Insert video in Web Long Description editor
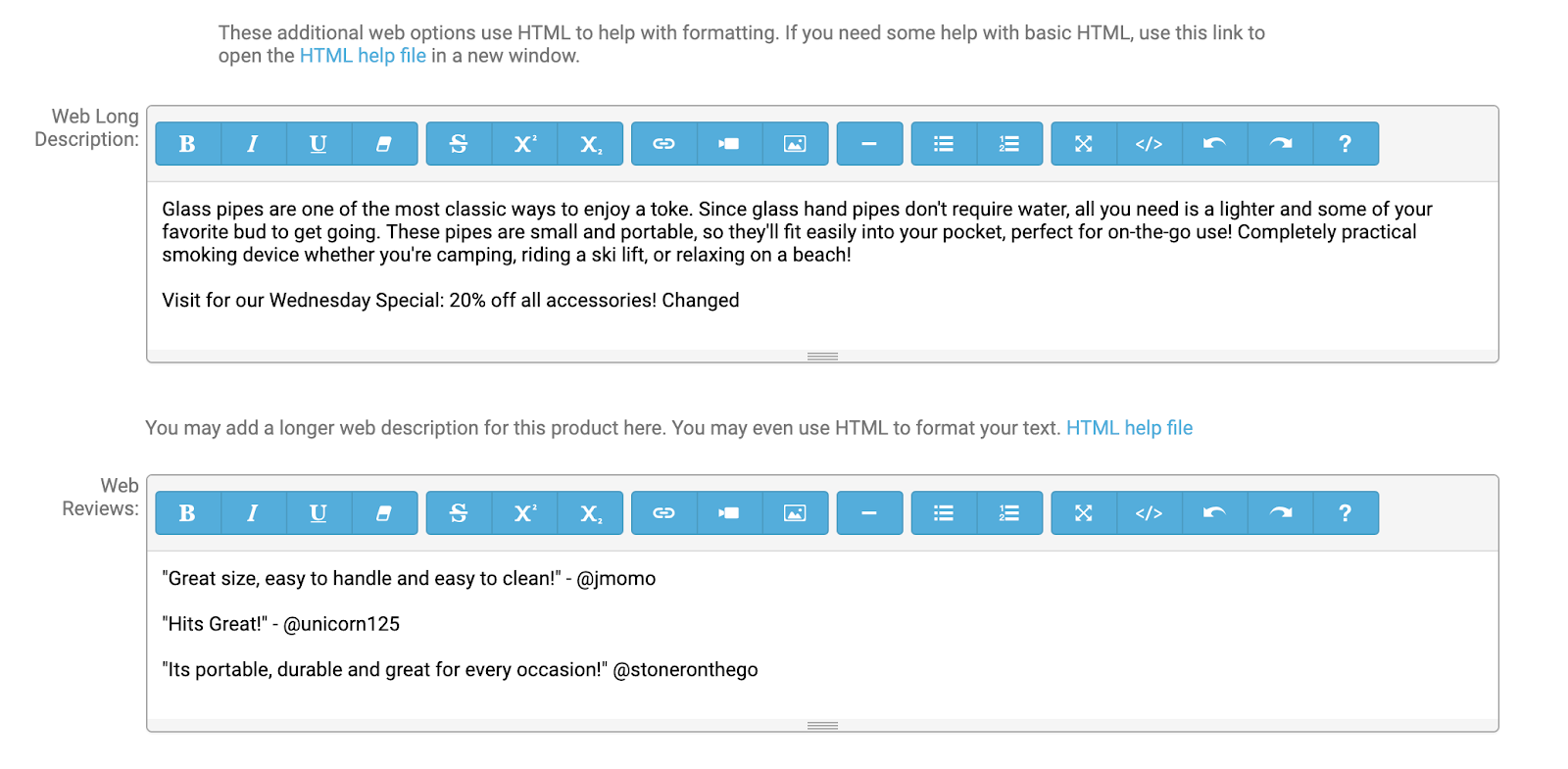1568x769 pixels. 729,144
